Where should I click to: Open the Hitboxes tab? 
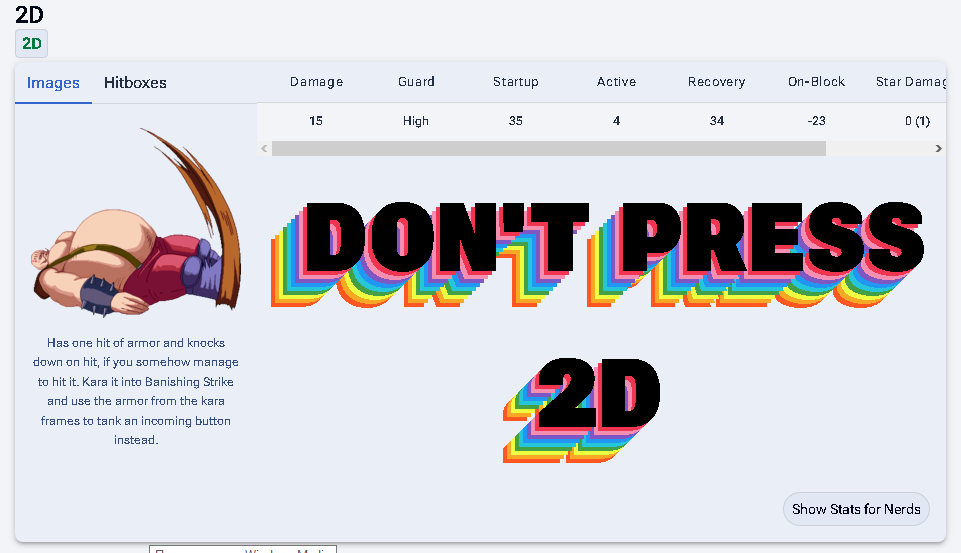pyautogui.click(x=135, y=83)
